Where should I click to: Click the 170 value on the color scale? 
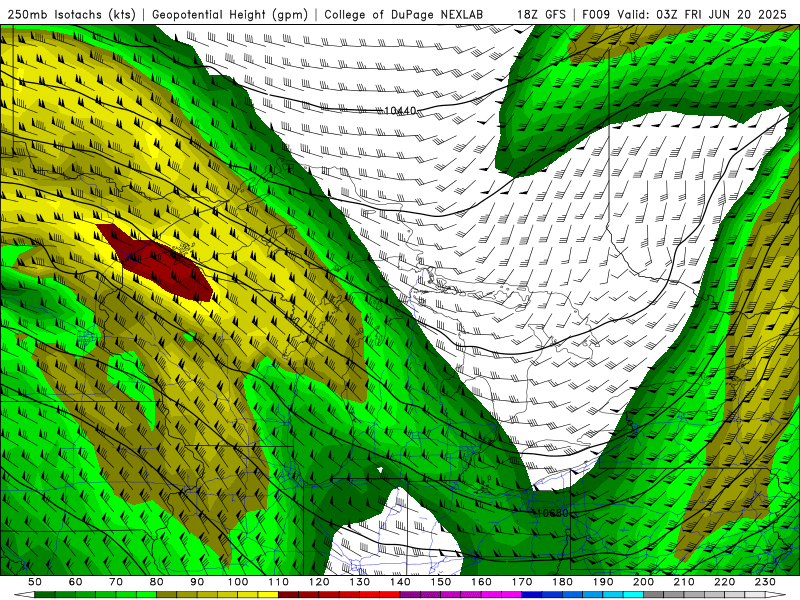click(x=521, y=582)
